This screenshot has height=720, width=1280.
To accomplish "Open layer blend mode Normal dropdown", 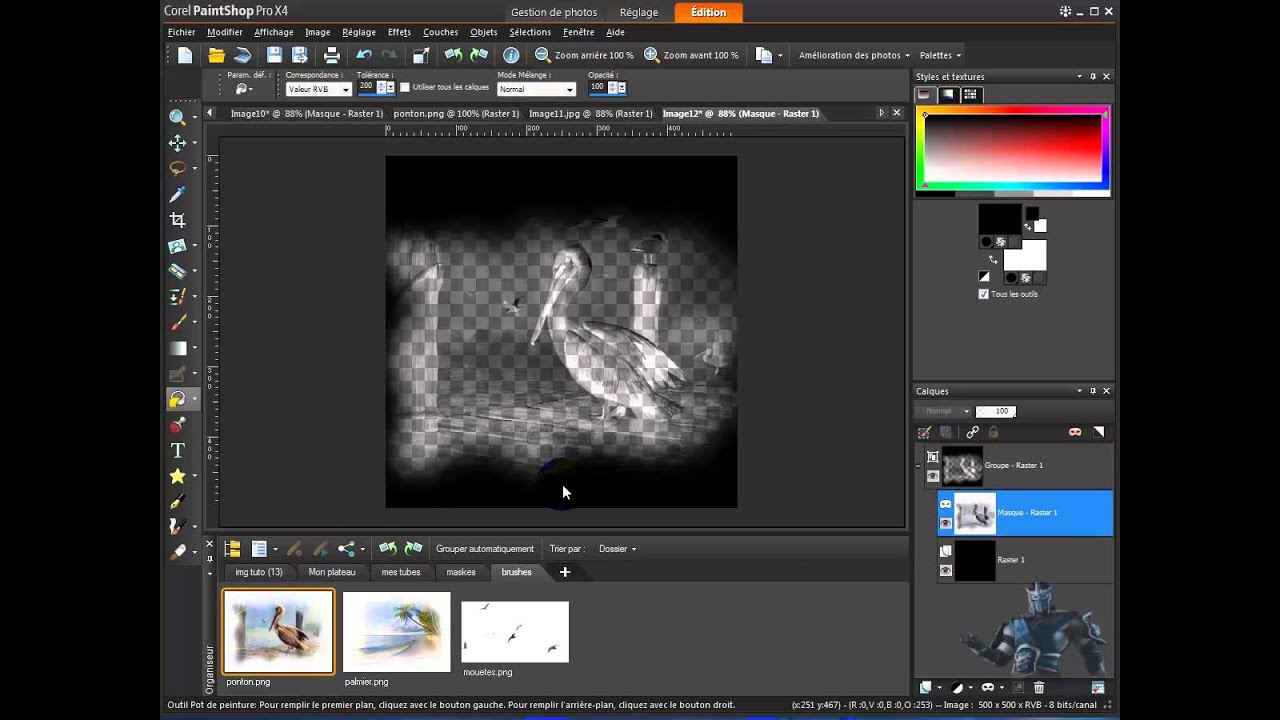I will coord(946,411).
